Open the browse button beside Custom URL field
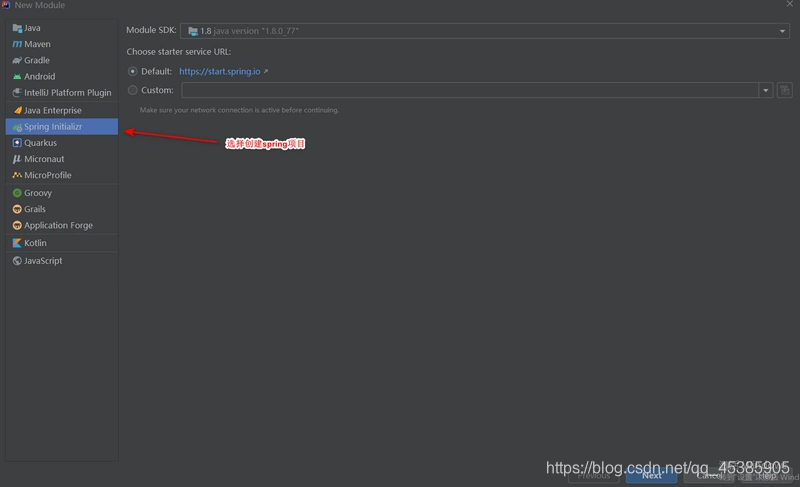The image size is (800, 487). (x=785, y=90)
